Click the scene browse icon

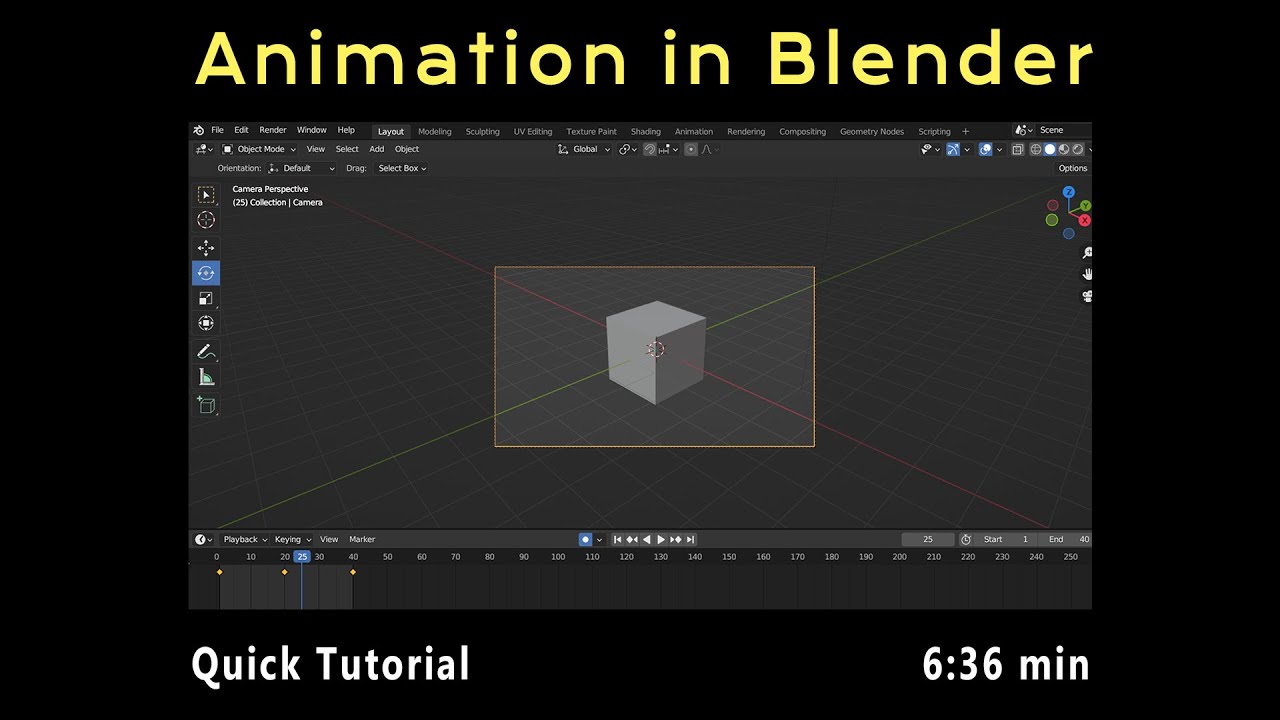(1023, 130)
